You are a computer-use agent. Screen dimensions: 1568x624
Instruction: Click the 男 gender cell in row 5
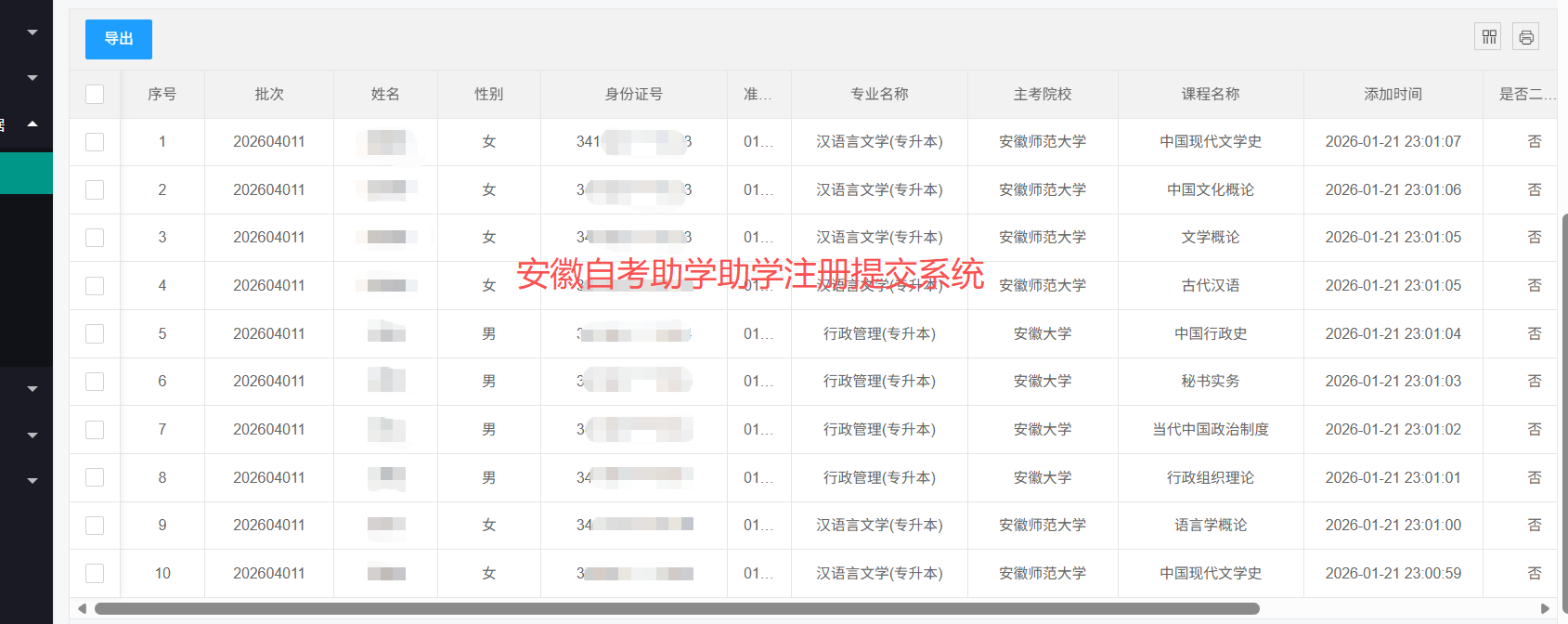pyautogui.click(x=489, y=333)
